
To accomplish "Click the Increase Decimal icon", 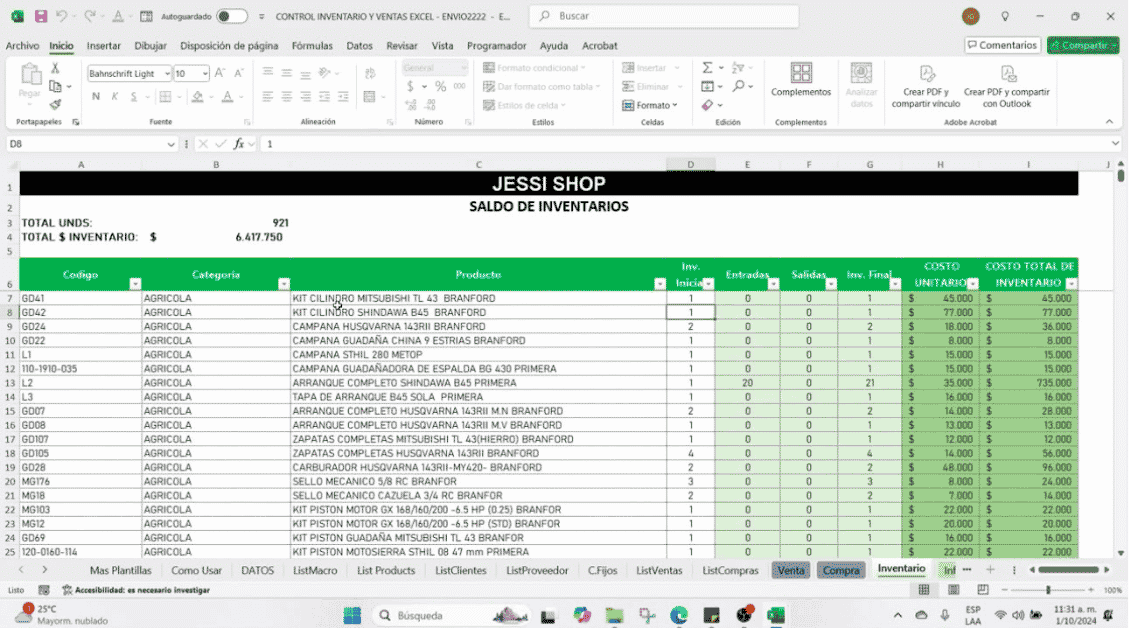I will 411,105.
